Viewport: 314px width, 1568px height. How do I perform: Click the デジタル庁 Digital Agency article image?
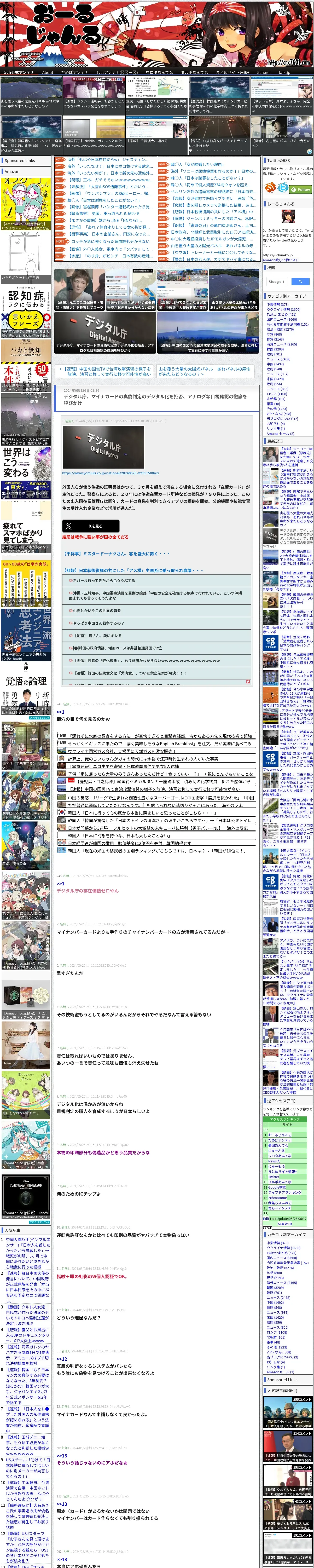click(x=103, y=447)
